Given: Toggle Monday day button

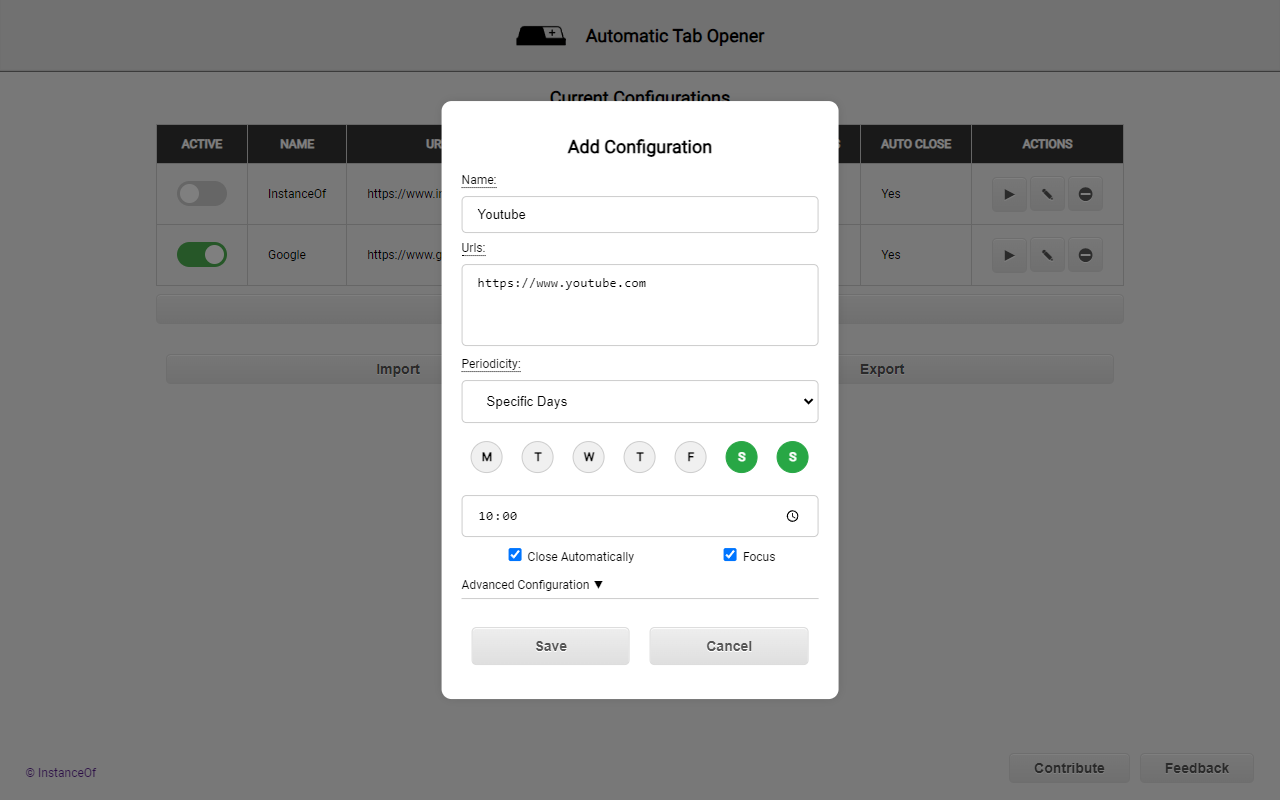Looking at the screenshot, I should (x=487, y=457).
